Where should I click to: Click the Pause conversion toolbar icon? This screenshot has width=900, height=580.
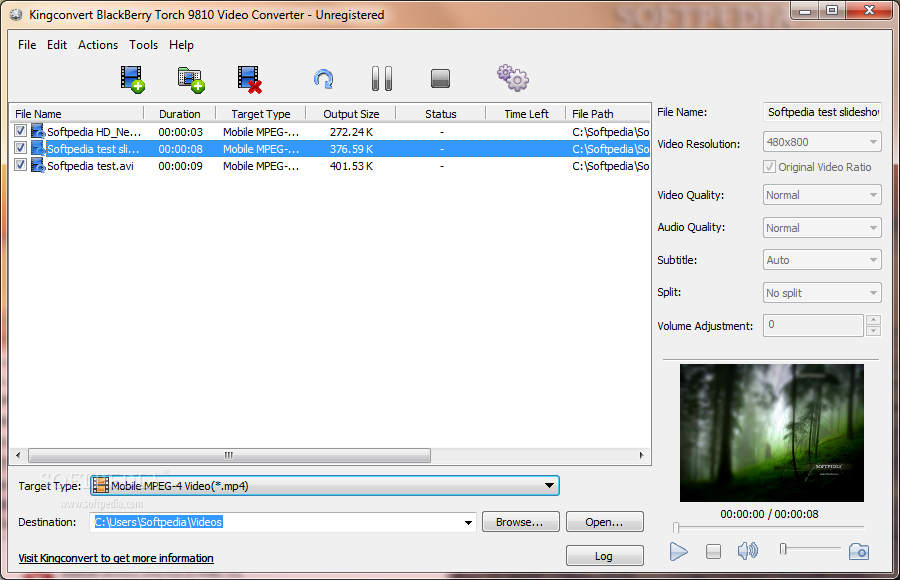(x=382, y=79)
